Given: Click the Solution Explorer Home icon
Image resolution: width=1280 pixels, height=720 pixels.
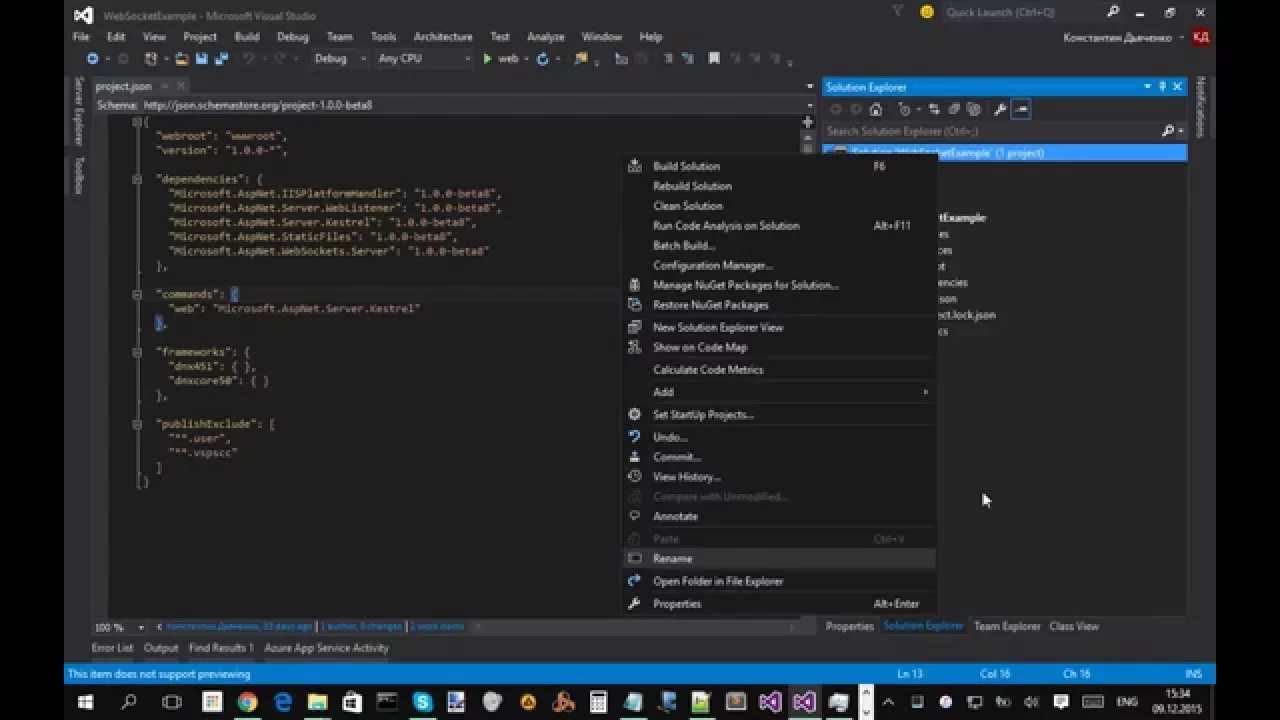Looking at the screenshot, I should pos(876,109).
